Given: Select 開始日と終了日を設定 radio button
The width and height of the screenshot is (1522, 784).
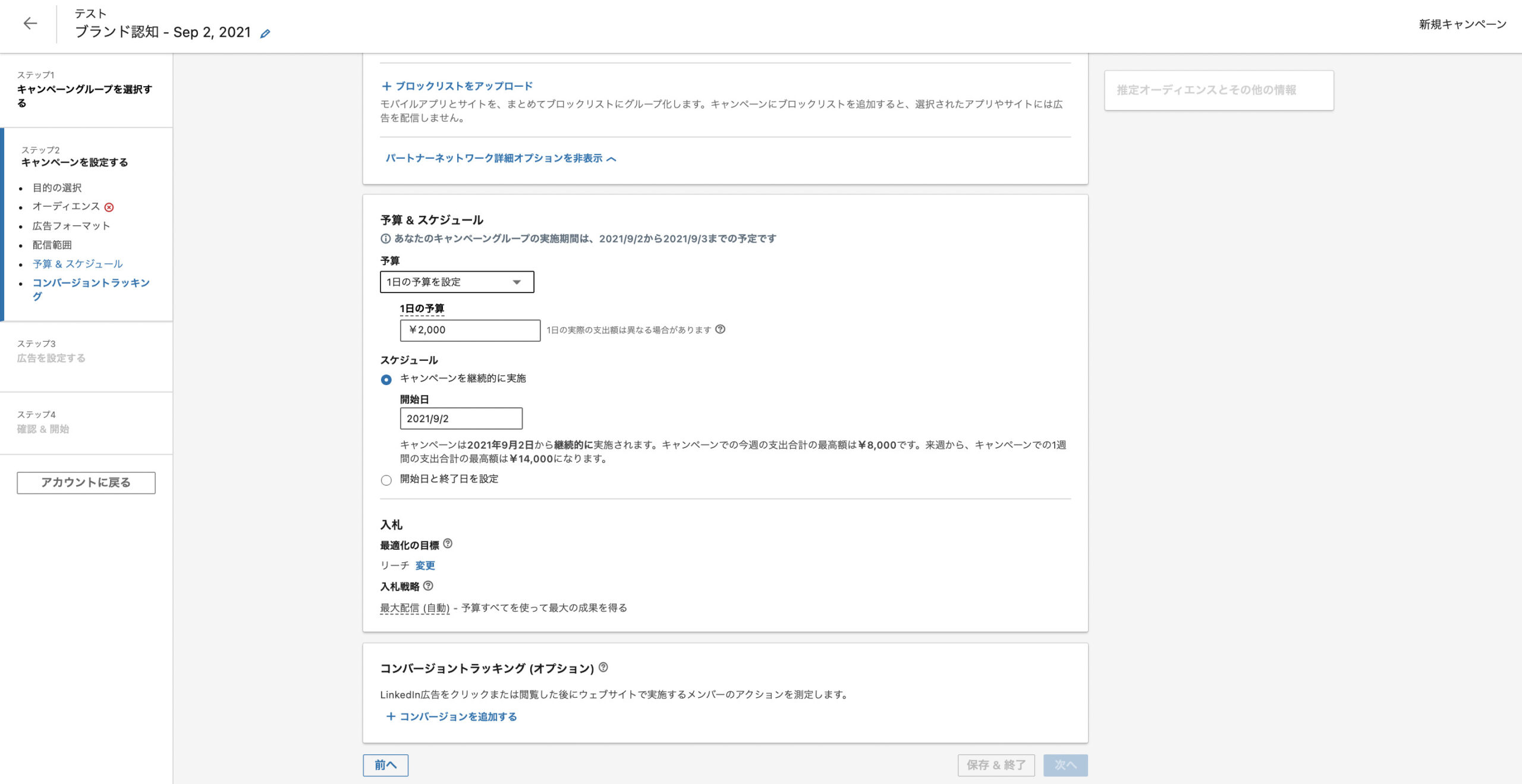Looking at the screenshot, I should (386, 480).
